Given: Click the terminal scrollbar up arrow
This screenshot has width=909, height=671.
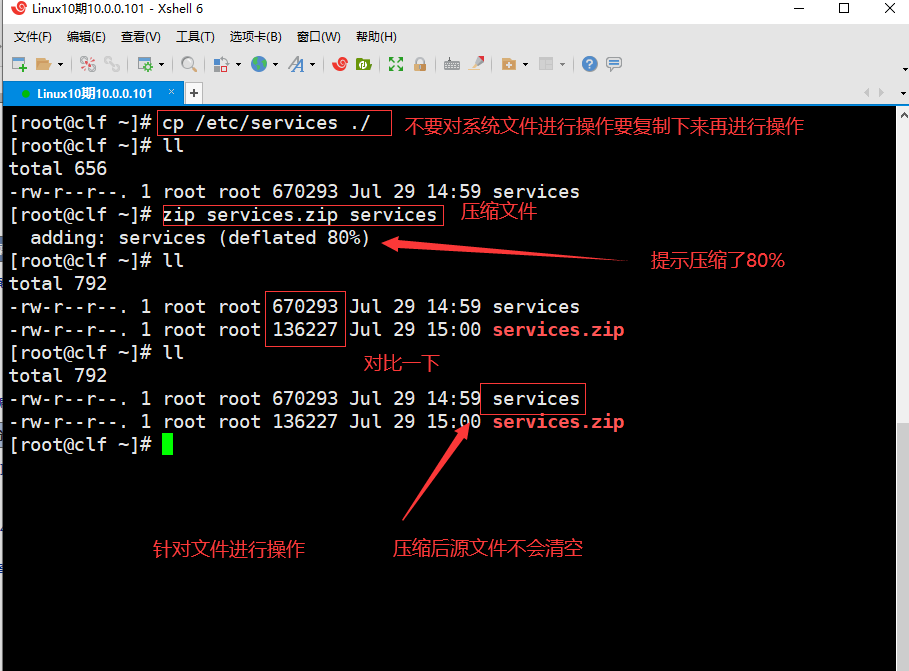Looking at the screenshot, I should pos(904,115).
